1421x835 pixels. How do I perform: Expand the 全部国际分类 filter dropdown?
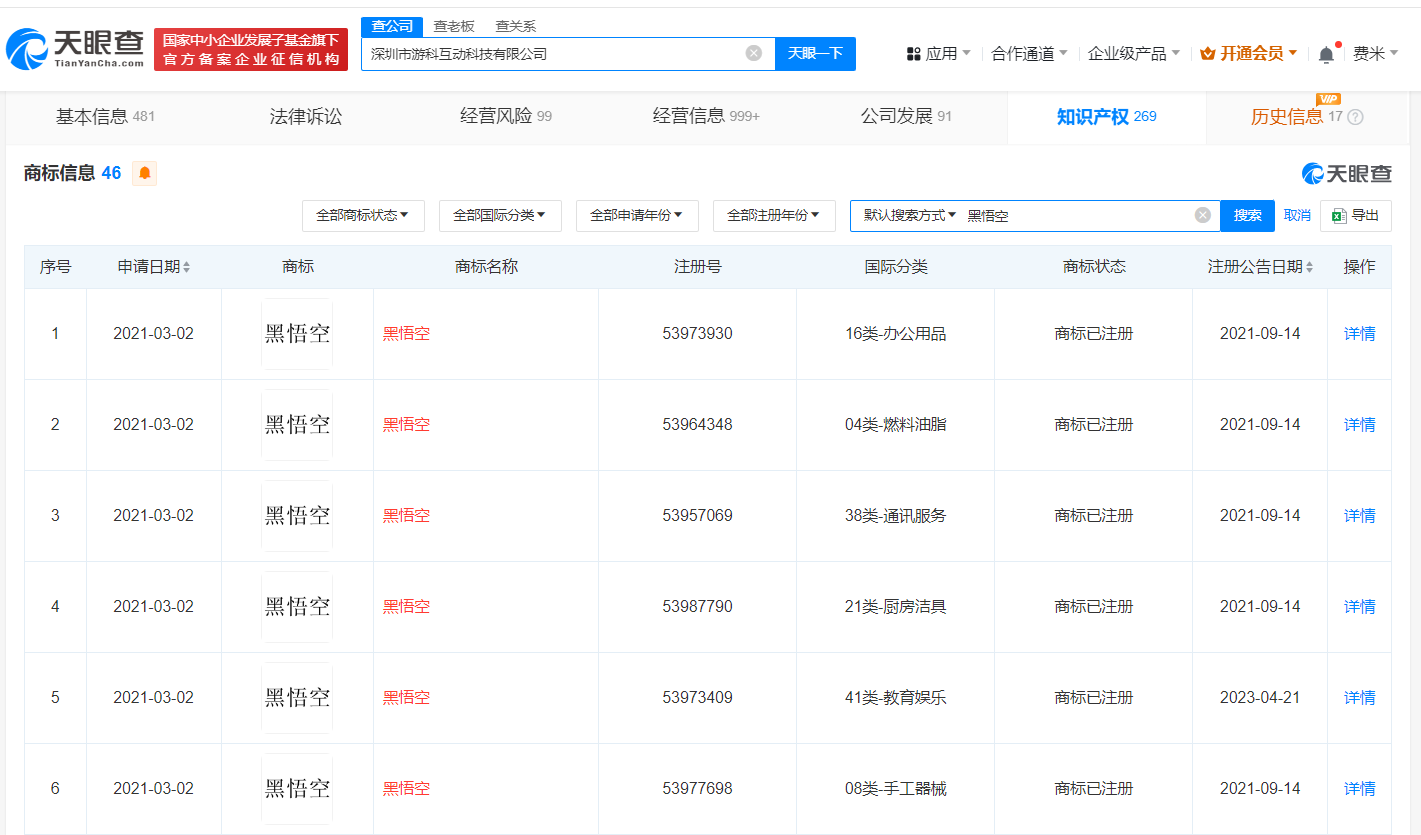tap(500, 215)
